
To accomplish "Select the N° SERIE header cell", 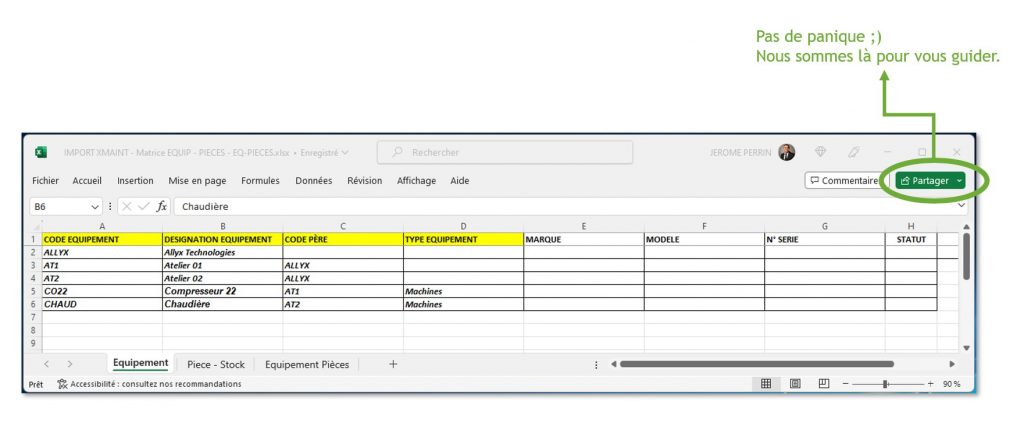I will [825, 240].
